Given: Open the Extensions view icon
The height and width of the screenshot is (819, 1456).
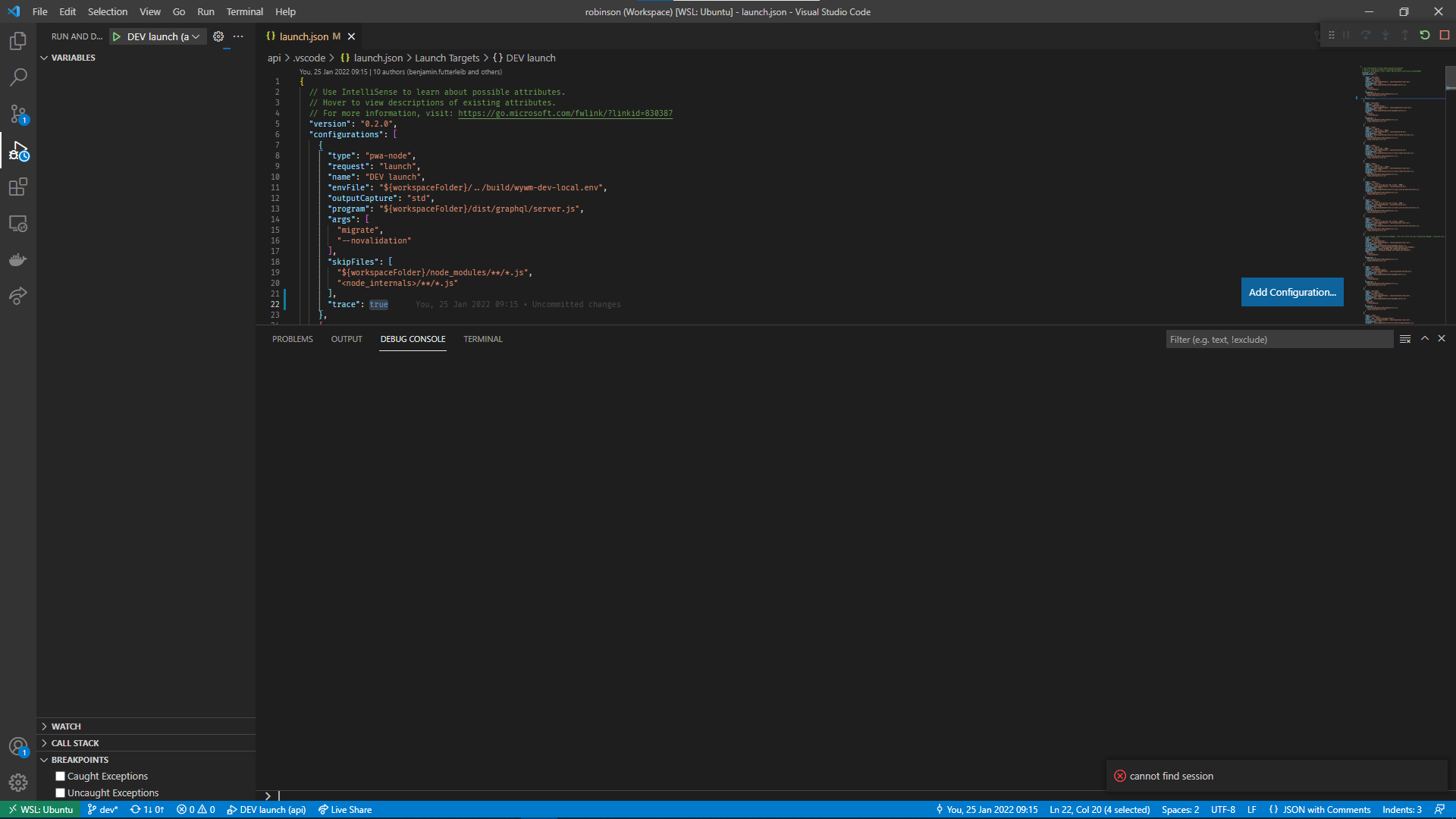Looking at the screenshot, I should pos(18,187).
